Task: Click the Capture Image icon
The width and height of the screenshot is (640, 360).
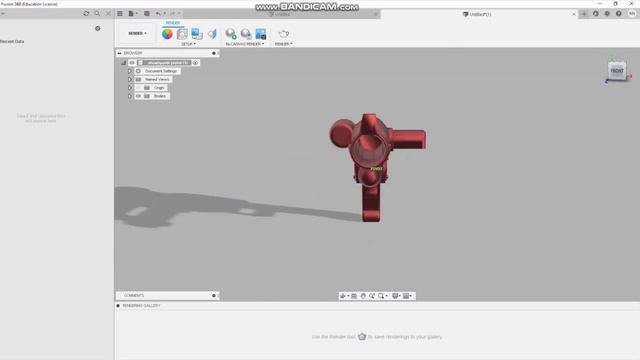Action: pos(261,34)
